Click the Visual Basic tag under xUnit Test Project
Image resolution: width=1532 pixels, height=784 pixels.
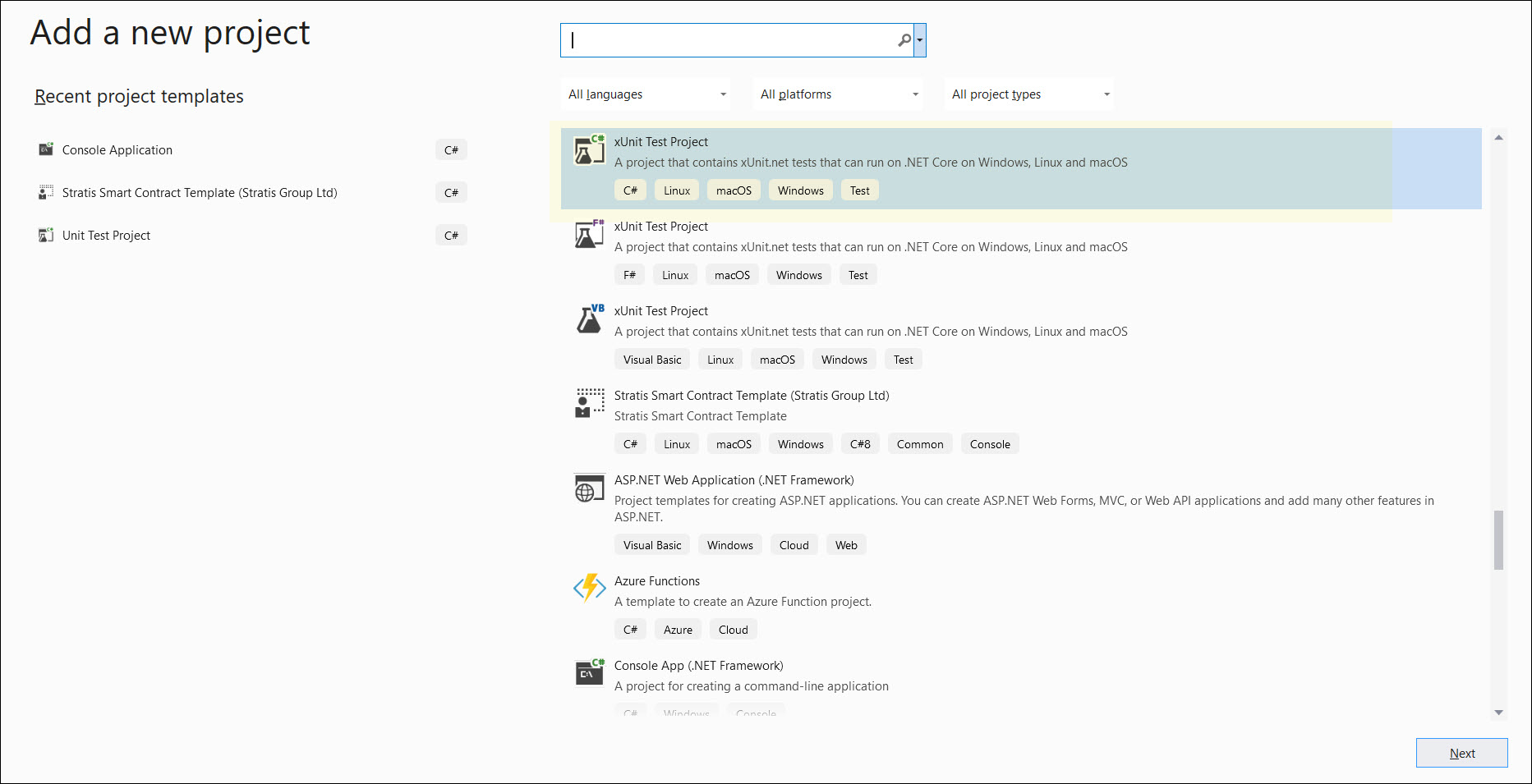click(x=652, y=360)
